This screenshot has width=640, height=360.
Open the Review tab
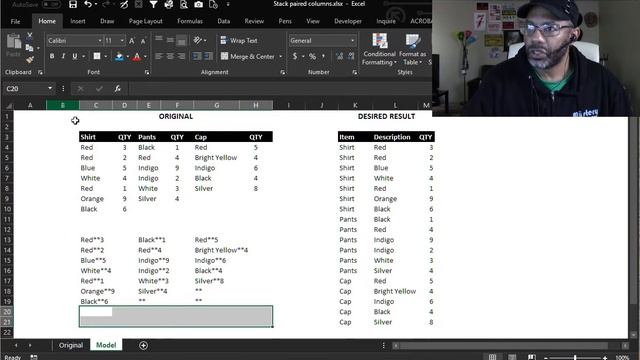point(254,21)
